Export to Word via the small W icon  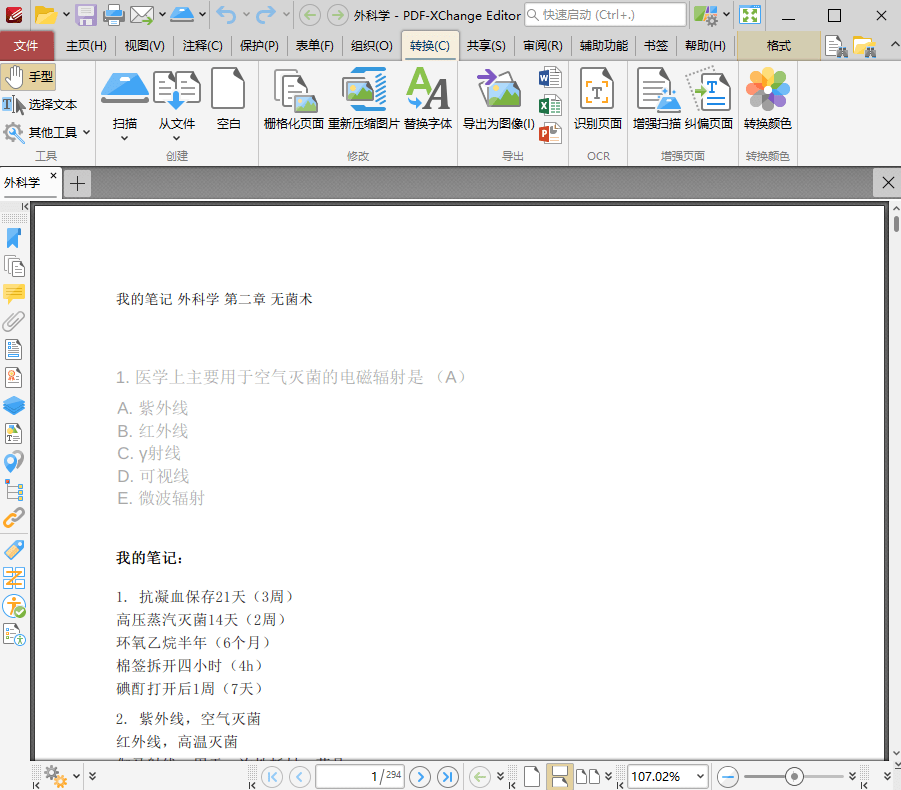click(x=549, y=77)
